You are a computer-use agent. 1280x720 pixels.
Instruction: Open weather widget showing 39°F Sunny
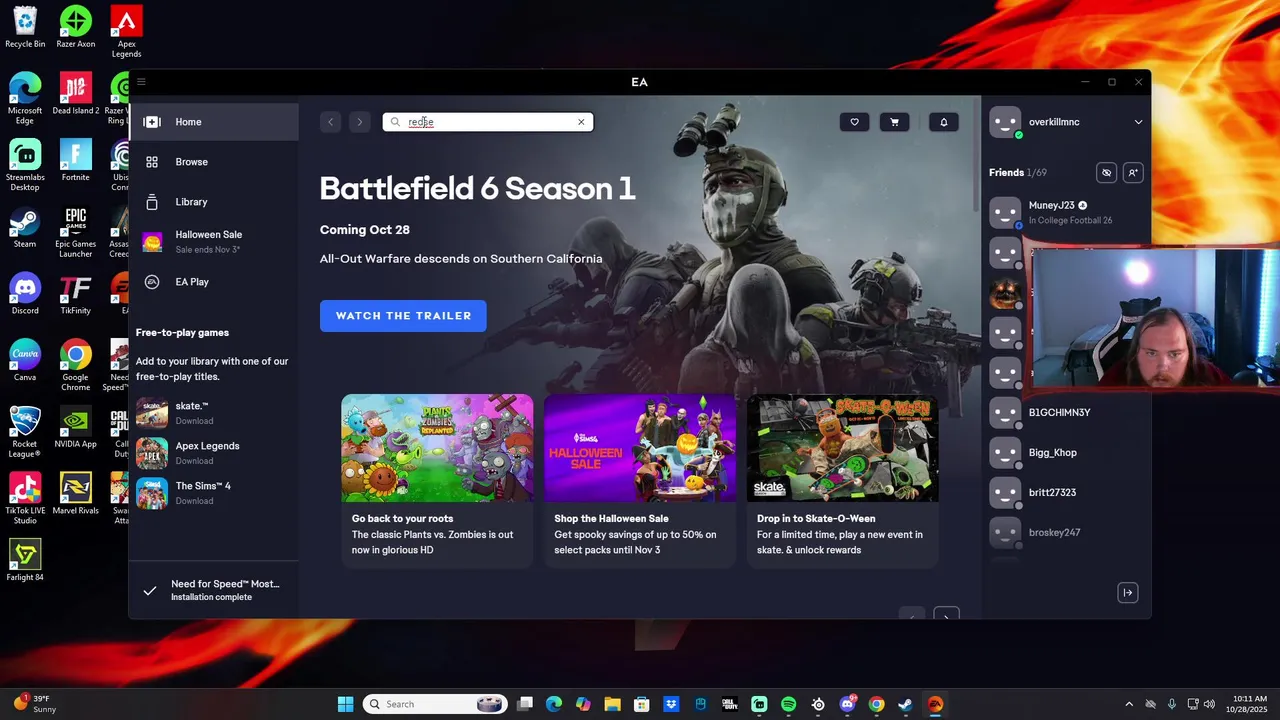(35, 704)
